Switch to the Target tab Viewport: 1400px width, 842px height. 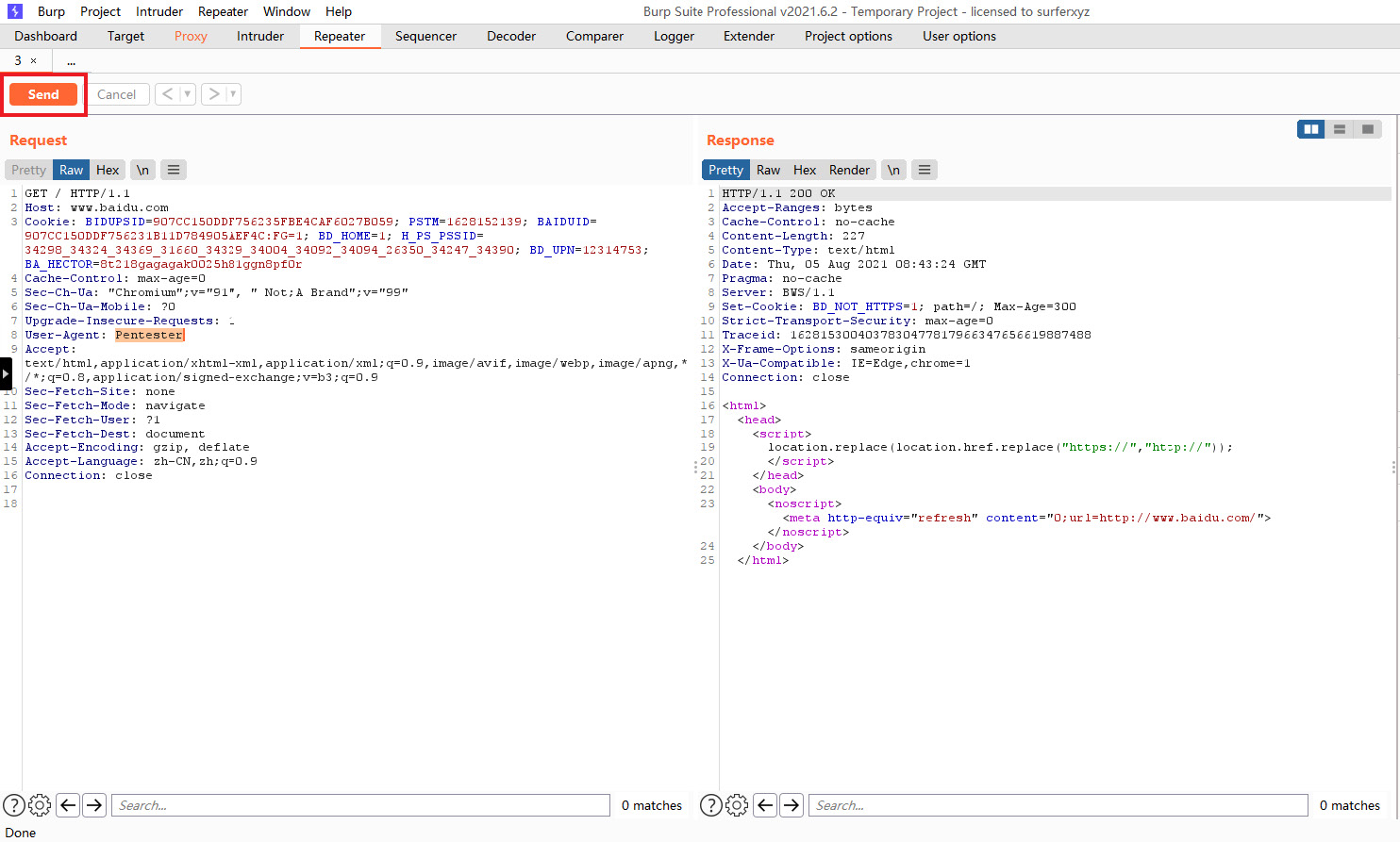pos(125,36)
